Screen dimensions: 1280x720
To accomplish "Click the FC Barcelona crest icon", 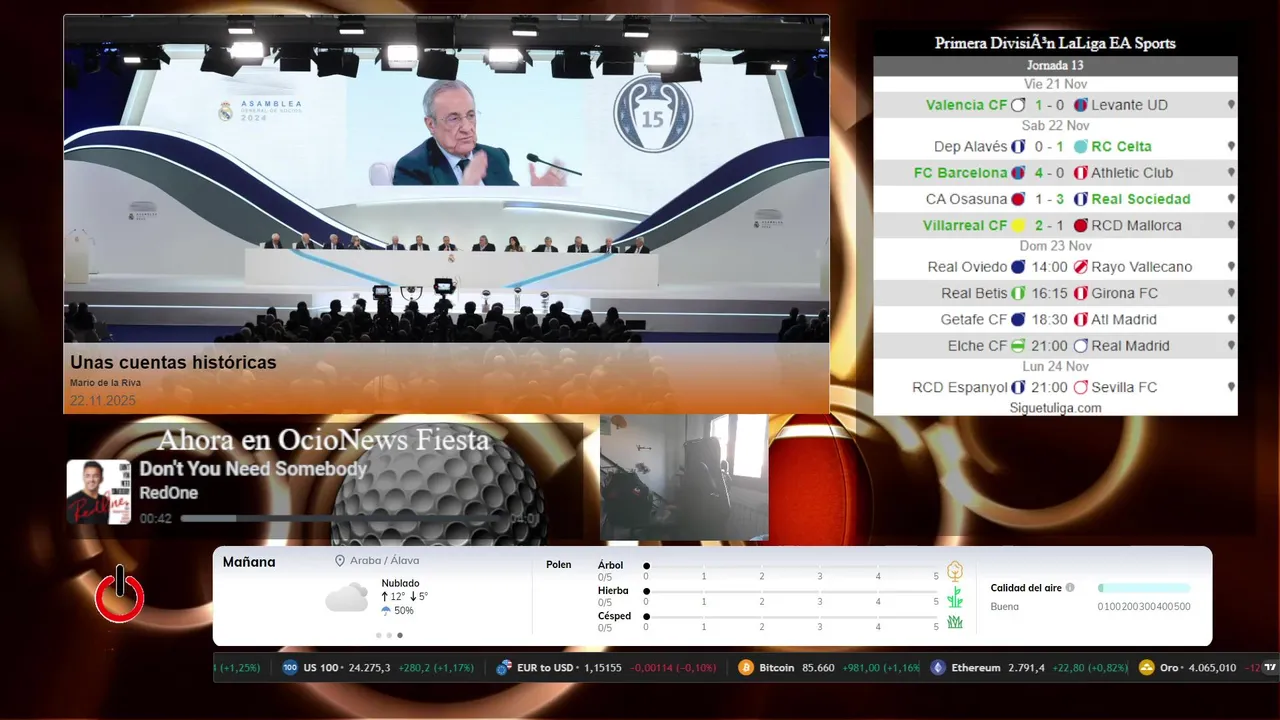I will [x=1018, y=173].
